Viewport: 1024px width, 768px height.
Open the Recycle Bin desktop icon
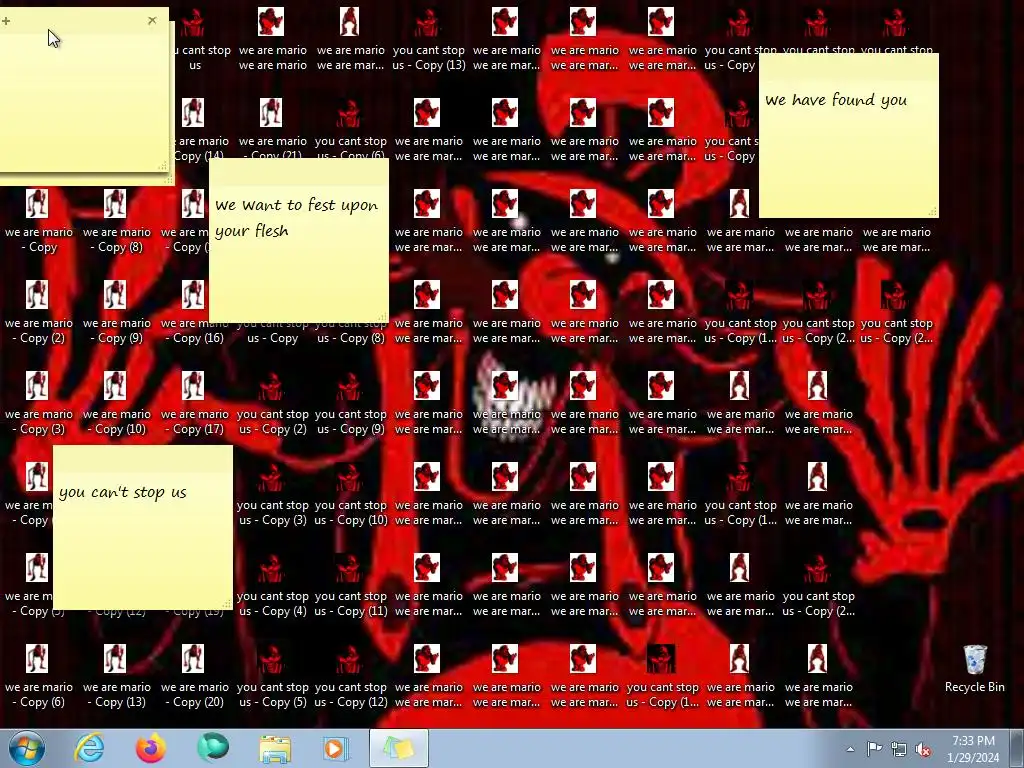click(974, 669)
